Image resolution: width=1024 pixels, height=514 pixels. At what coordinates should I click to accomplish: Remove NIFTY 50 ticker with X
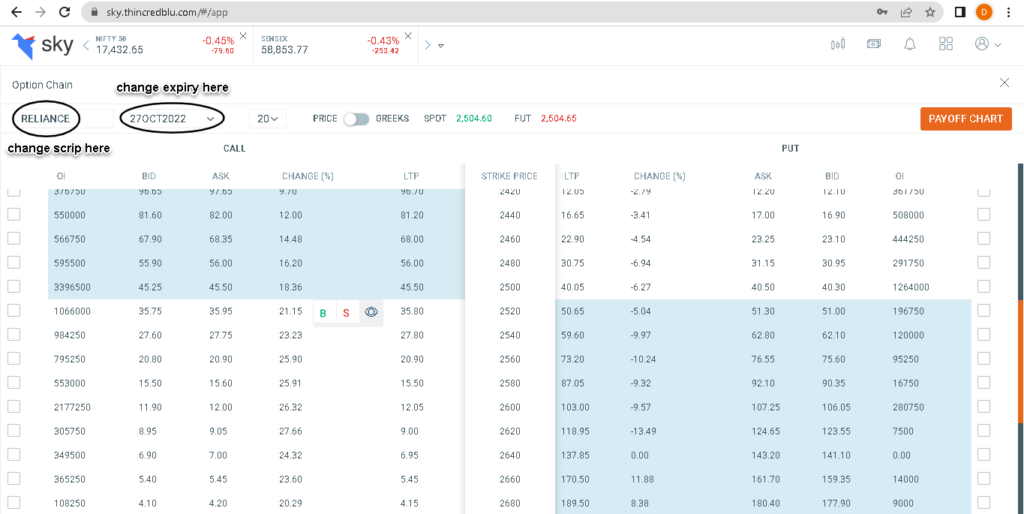(243, 35)
